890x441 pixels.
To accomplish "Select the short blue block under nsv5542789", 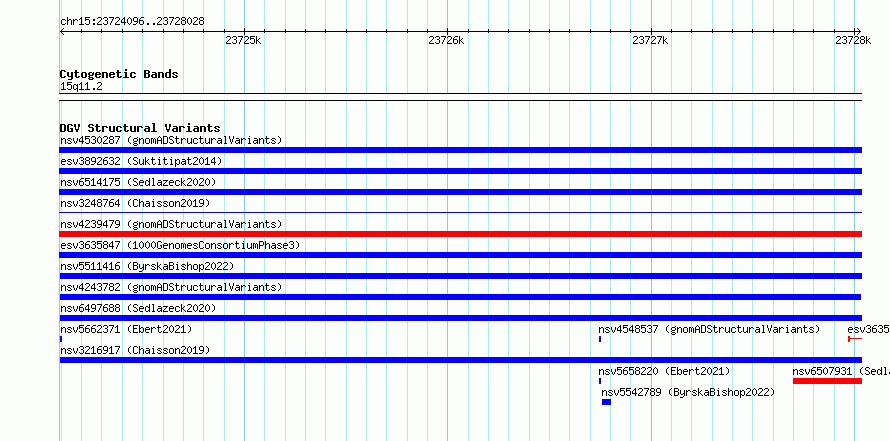I will [607, 402].
